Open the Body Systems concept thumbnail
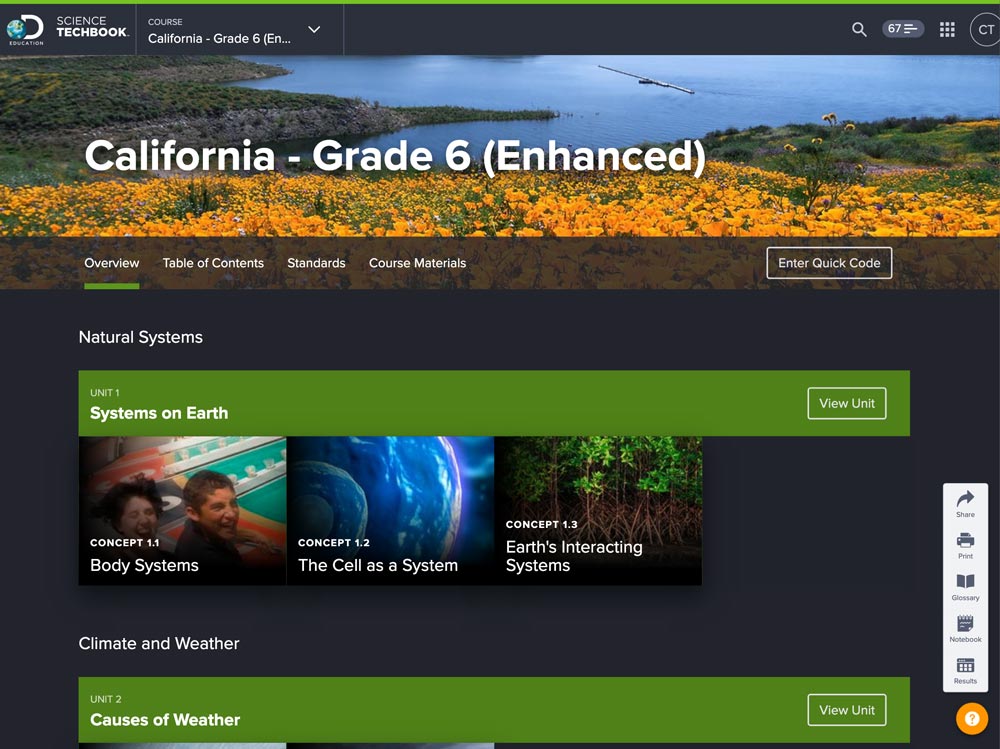 click(x=182, y=511)
